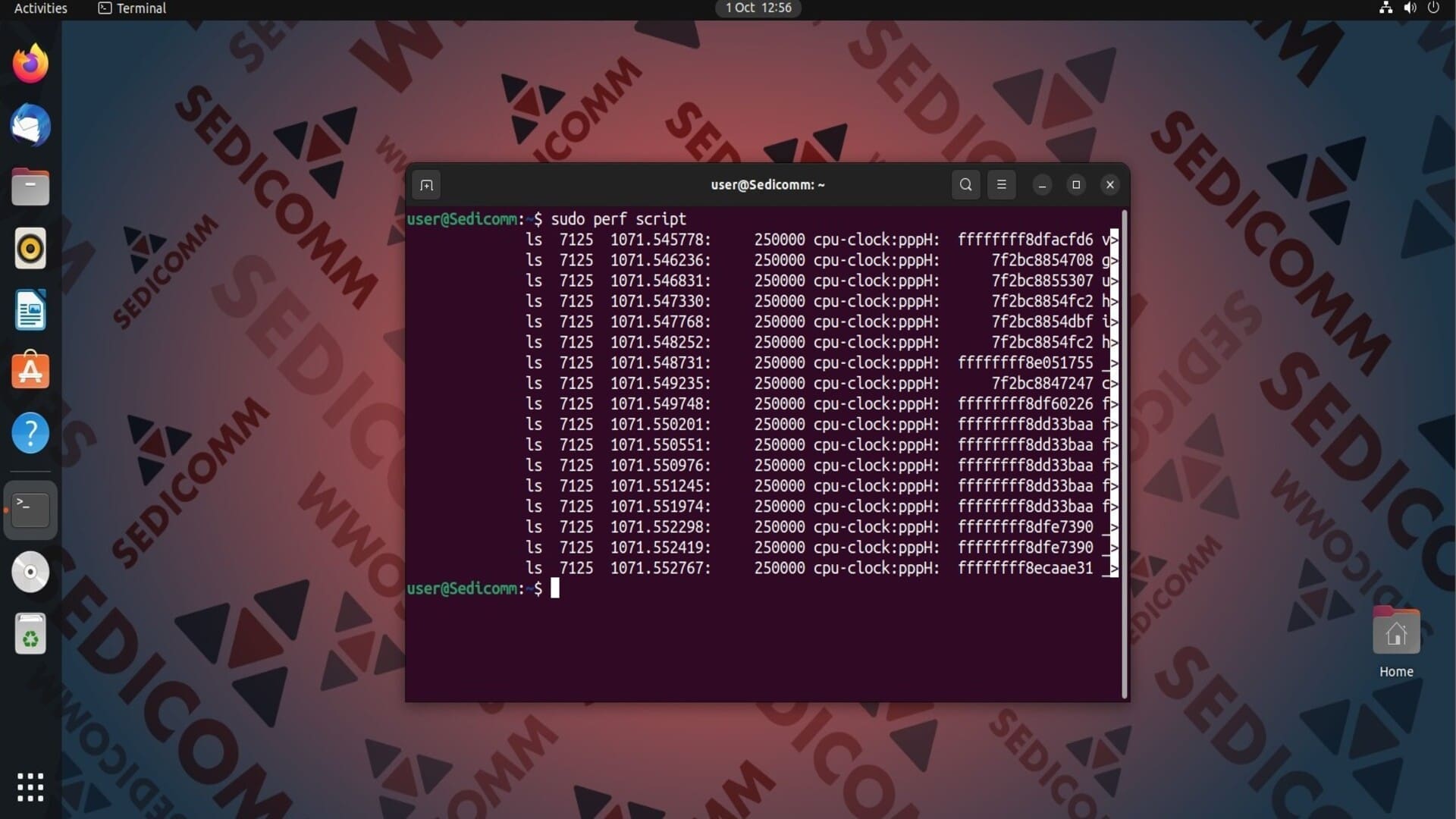
Task: Open the volume indicator in the top bar
Action: (x=1410, y=8)
